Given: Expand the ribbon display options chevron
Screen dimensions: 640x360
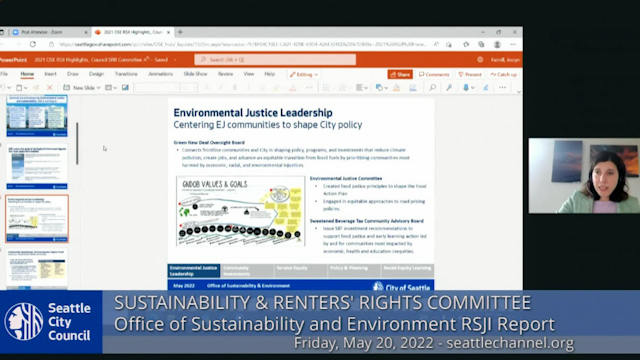Looking at the screenshot, I should point(519,92).
